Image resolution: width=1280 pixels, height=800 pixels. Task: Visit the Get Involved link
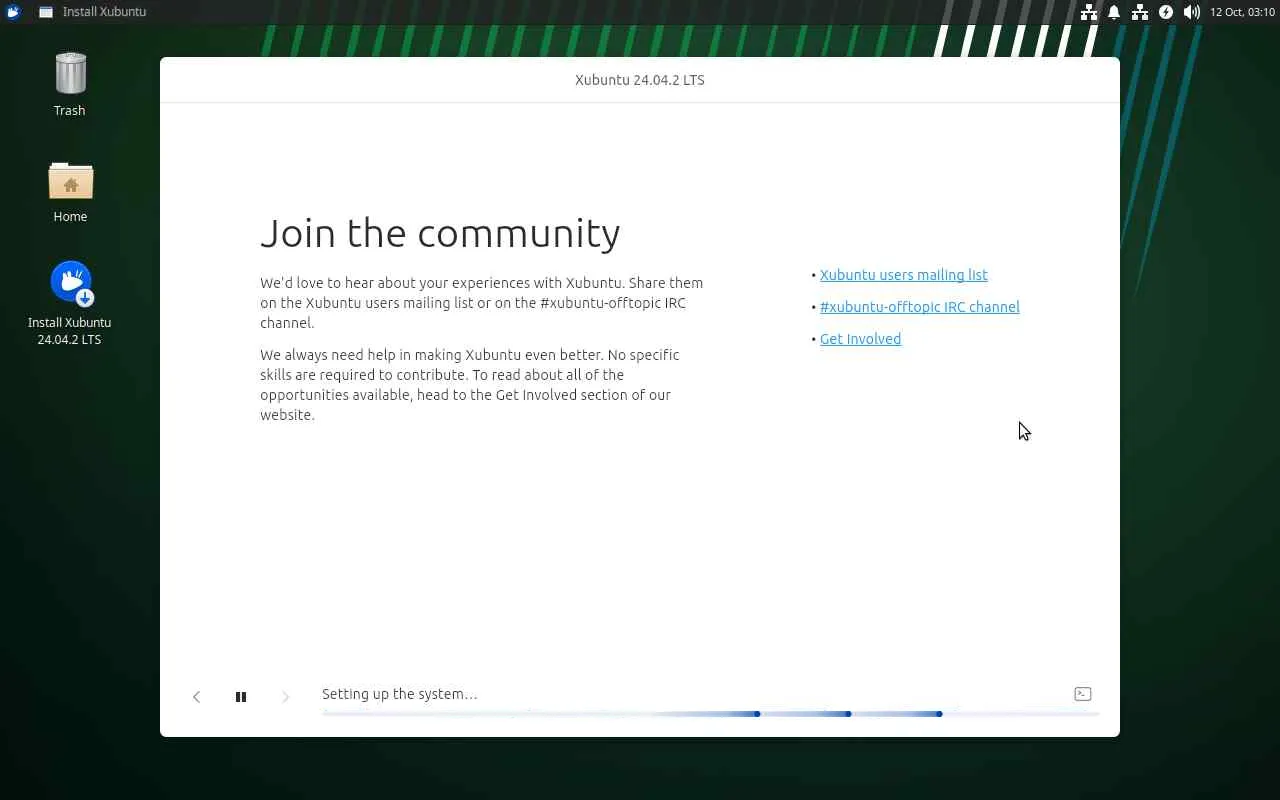[861, 339]
